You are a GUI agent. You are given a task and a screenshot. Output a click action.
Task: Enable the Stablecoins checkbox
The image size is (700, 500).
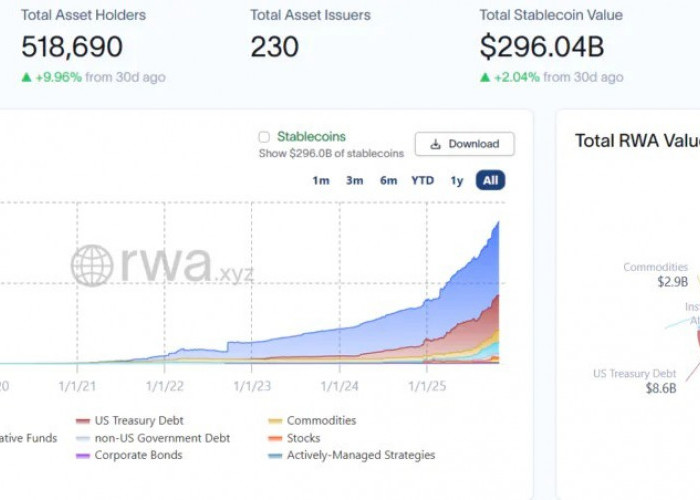tap(264, 137)
